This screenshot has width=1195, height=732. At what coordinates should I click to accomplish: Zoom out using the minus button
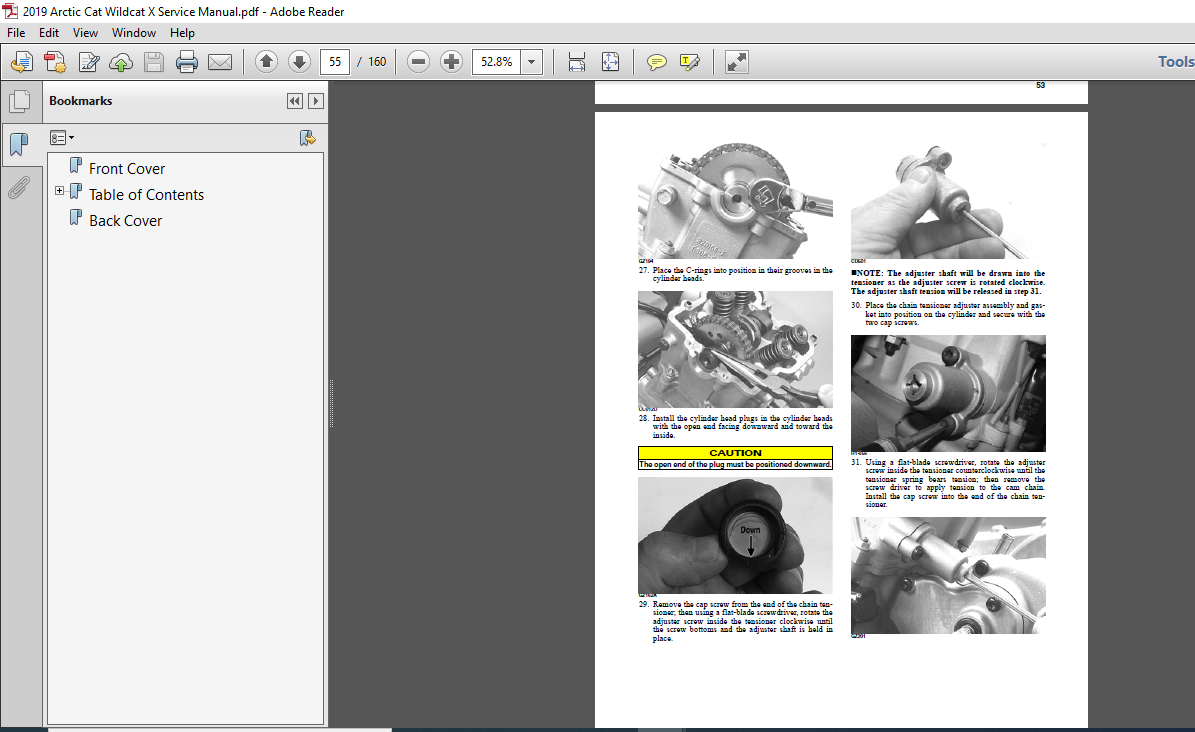tap(418, 62)
